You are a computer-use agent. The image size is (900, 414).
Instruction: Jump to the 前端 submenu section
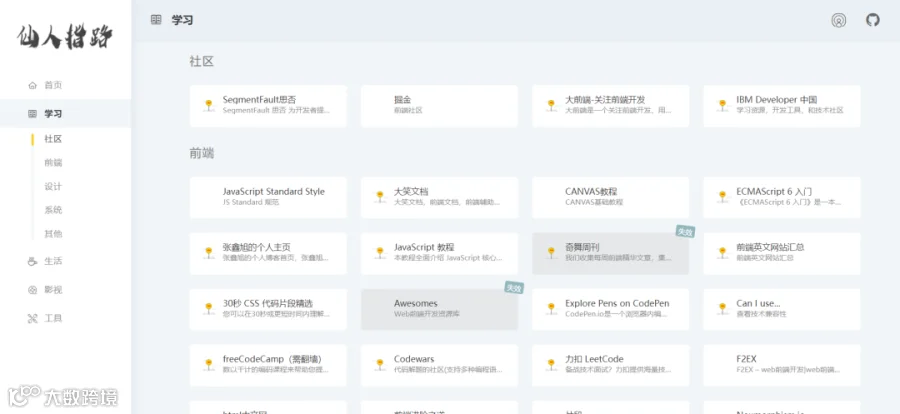click(53, 162)
